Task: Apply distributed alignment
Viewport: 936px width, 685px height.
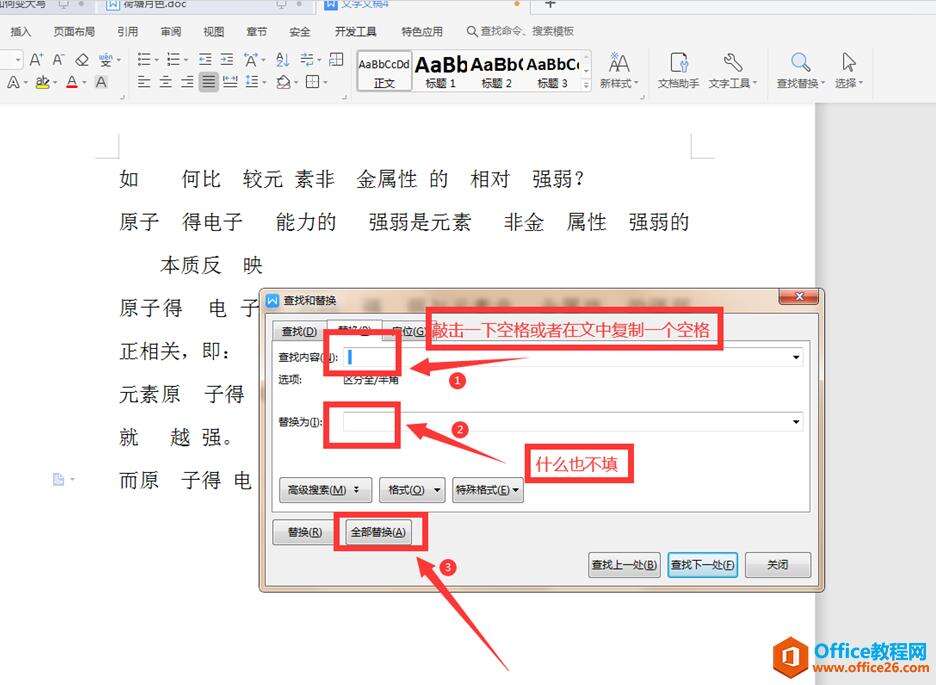Action: (x=230, y=82)
